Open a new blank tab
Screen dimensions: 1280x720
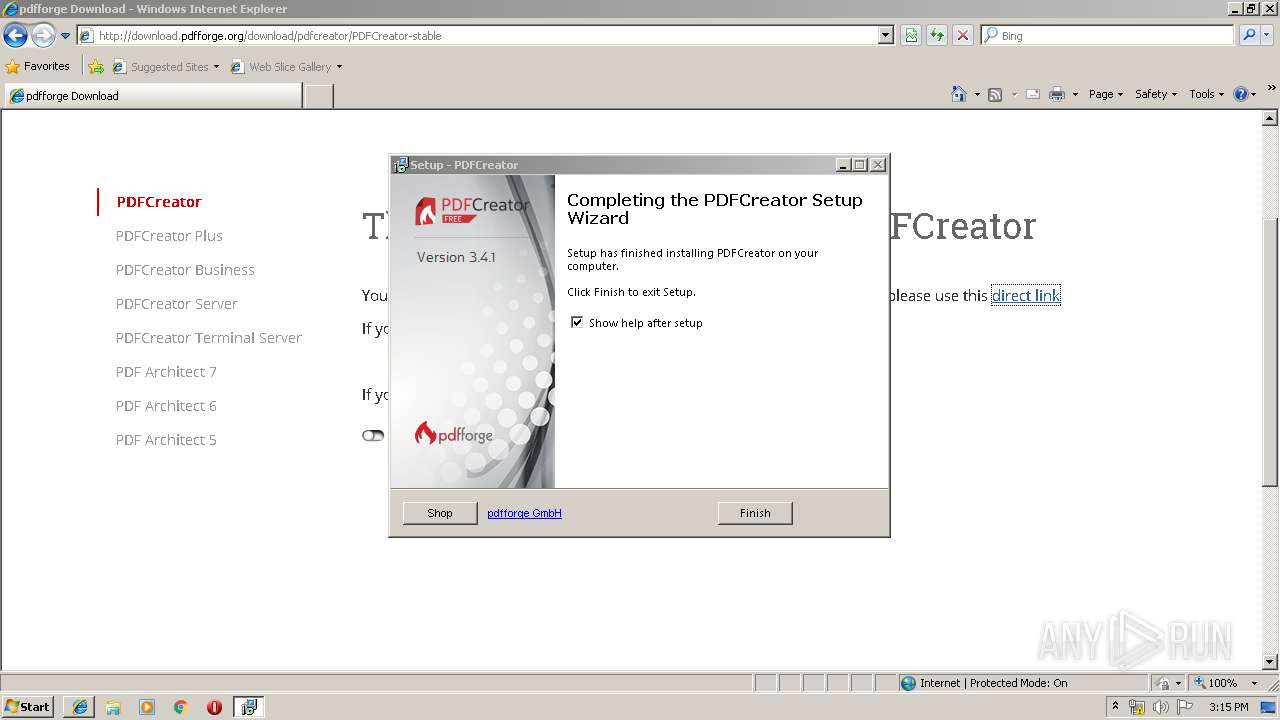point(318,96)
